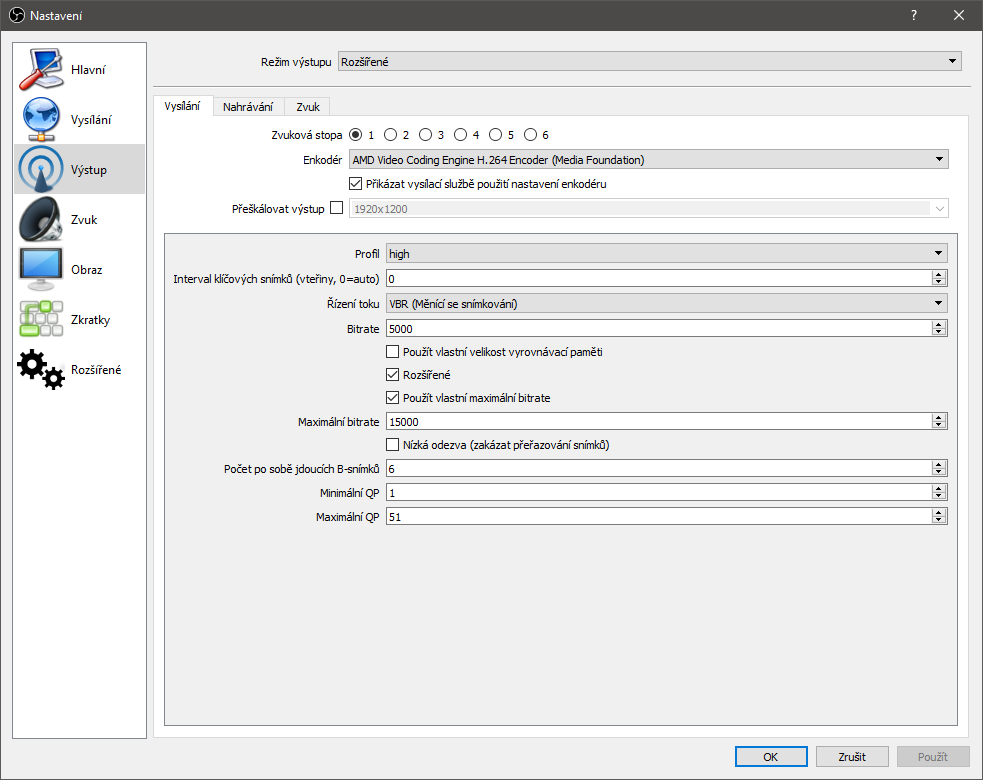Open the Rozšířené gears icon
The image size is (983, 780).
point(41,369)
